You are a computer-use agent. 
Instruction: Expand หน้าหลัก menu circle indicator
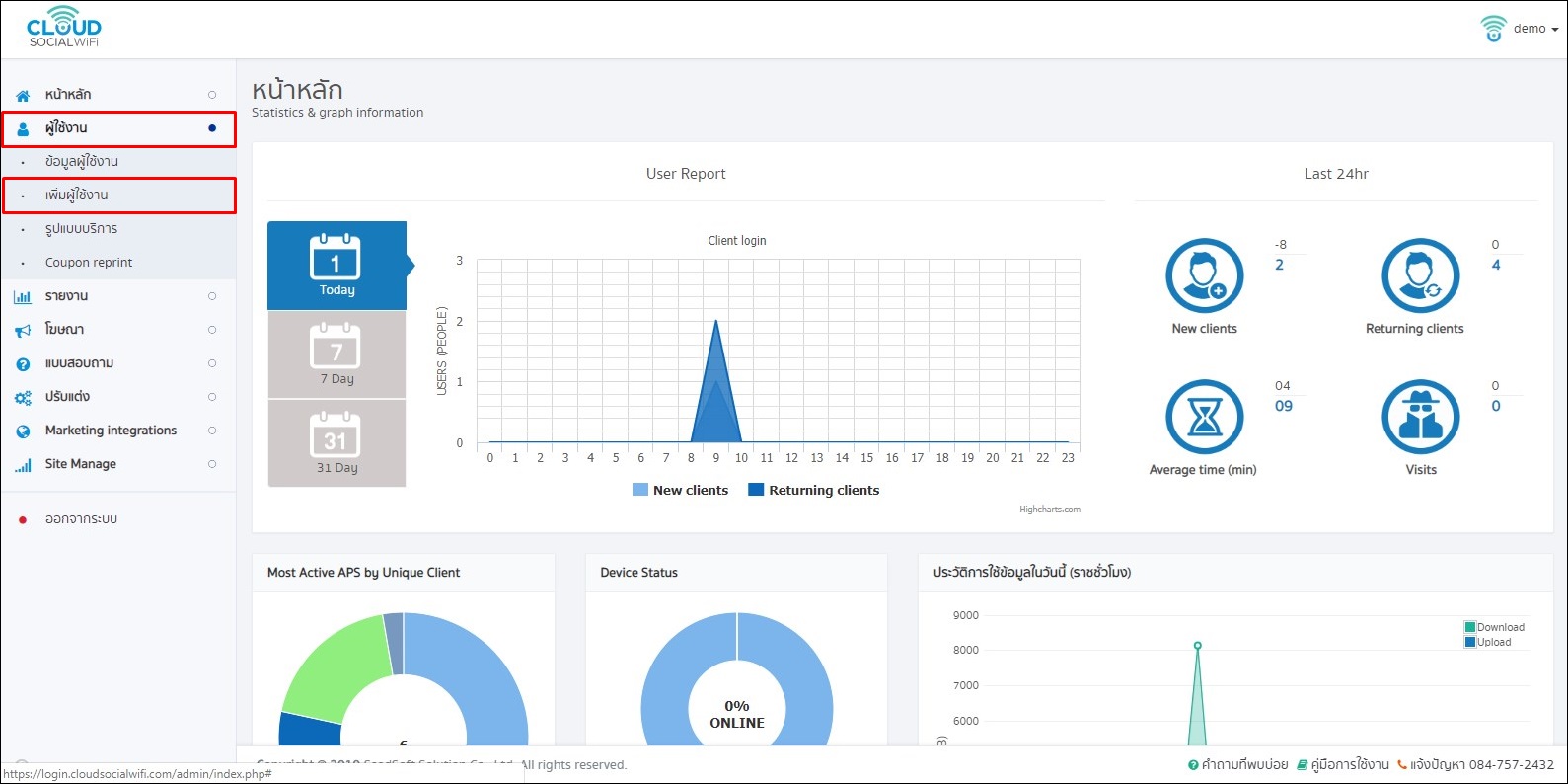(x=212, y=95)
